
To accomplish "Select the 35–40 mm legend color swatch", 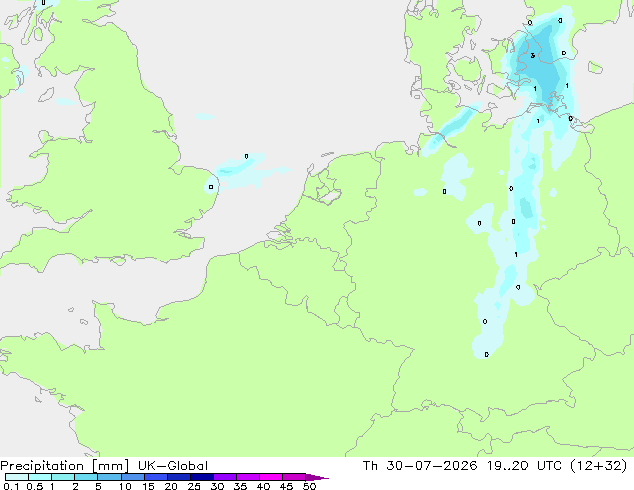I will (x=247, y=477).
